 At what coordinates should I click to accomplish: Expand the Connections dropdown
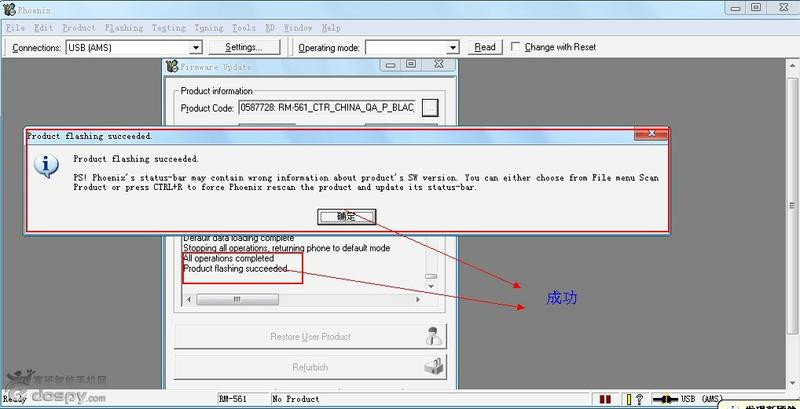click(196, 48)
